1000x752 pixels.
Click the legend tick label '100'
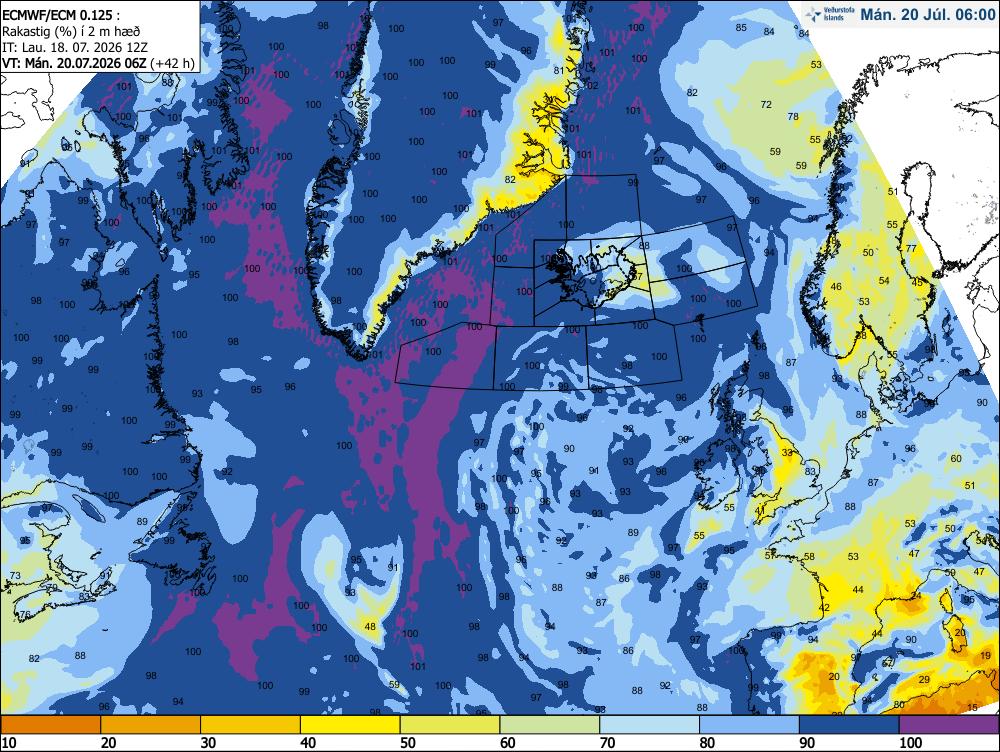pos(910,742)
